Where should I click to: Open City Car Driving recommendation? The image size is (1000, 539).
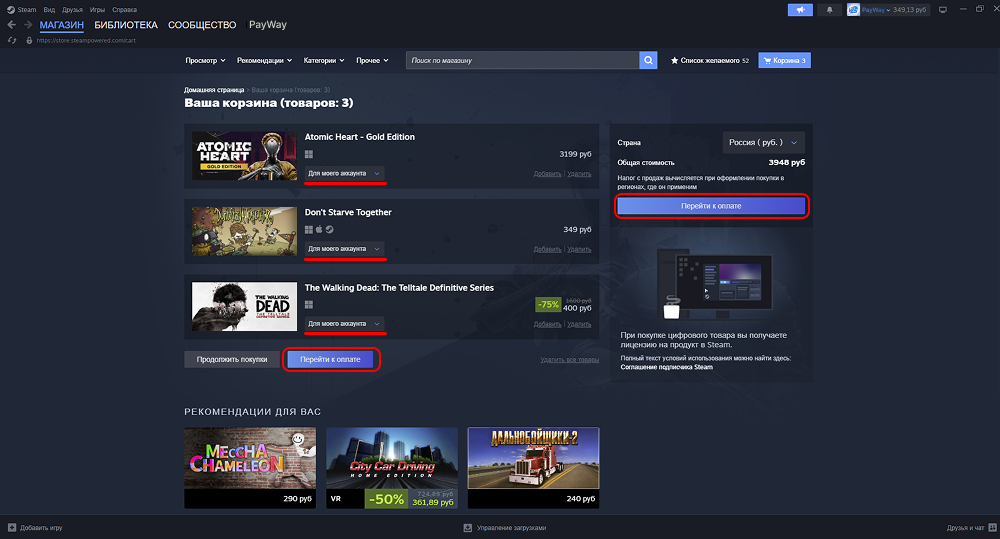pyautogui.click(x=392, y=468)
